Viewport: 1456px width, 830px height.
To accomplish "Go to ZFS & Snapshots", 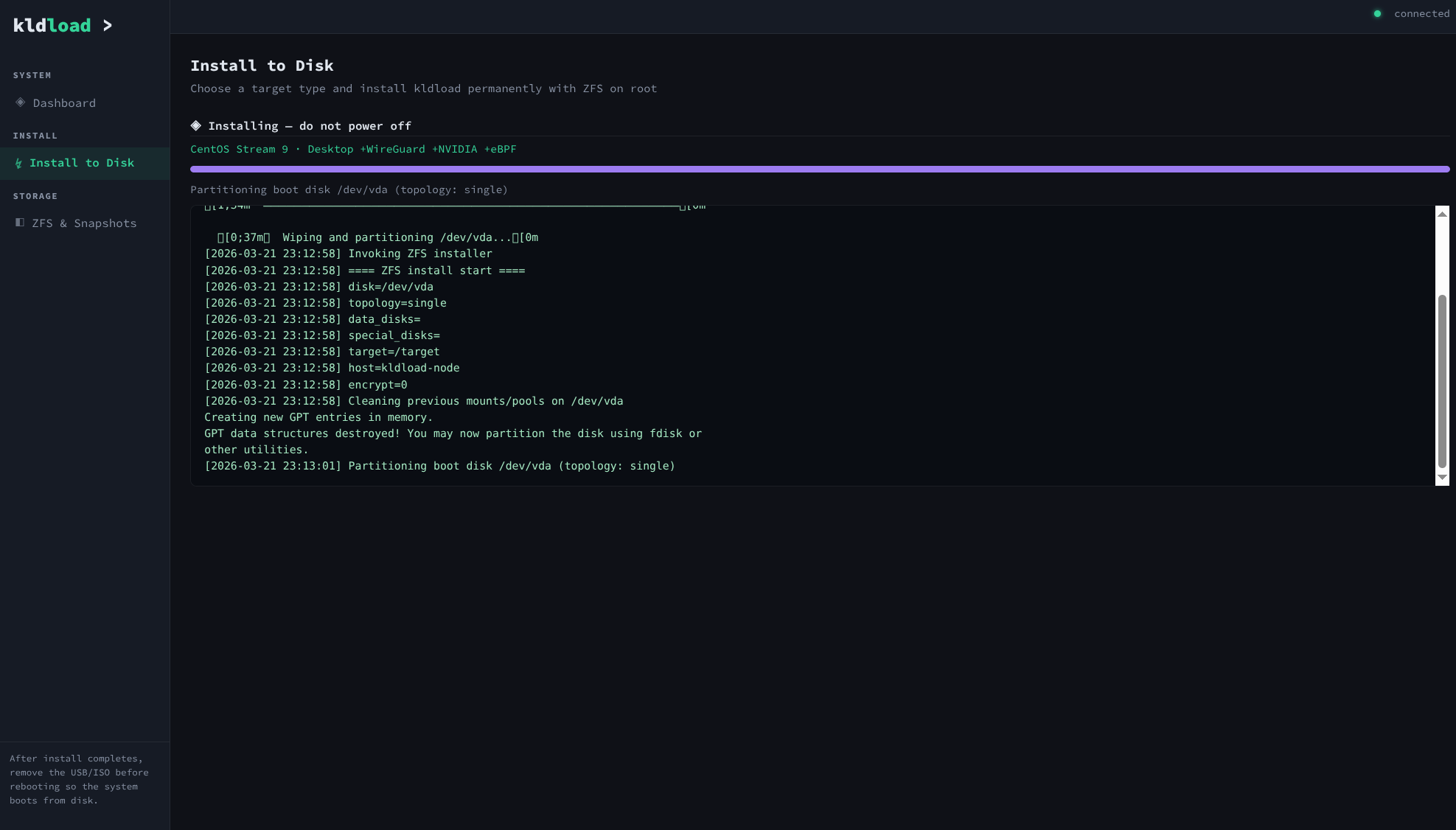I will pos(84,223).
